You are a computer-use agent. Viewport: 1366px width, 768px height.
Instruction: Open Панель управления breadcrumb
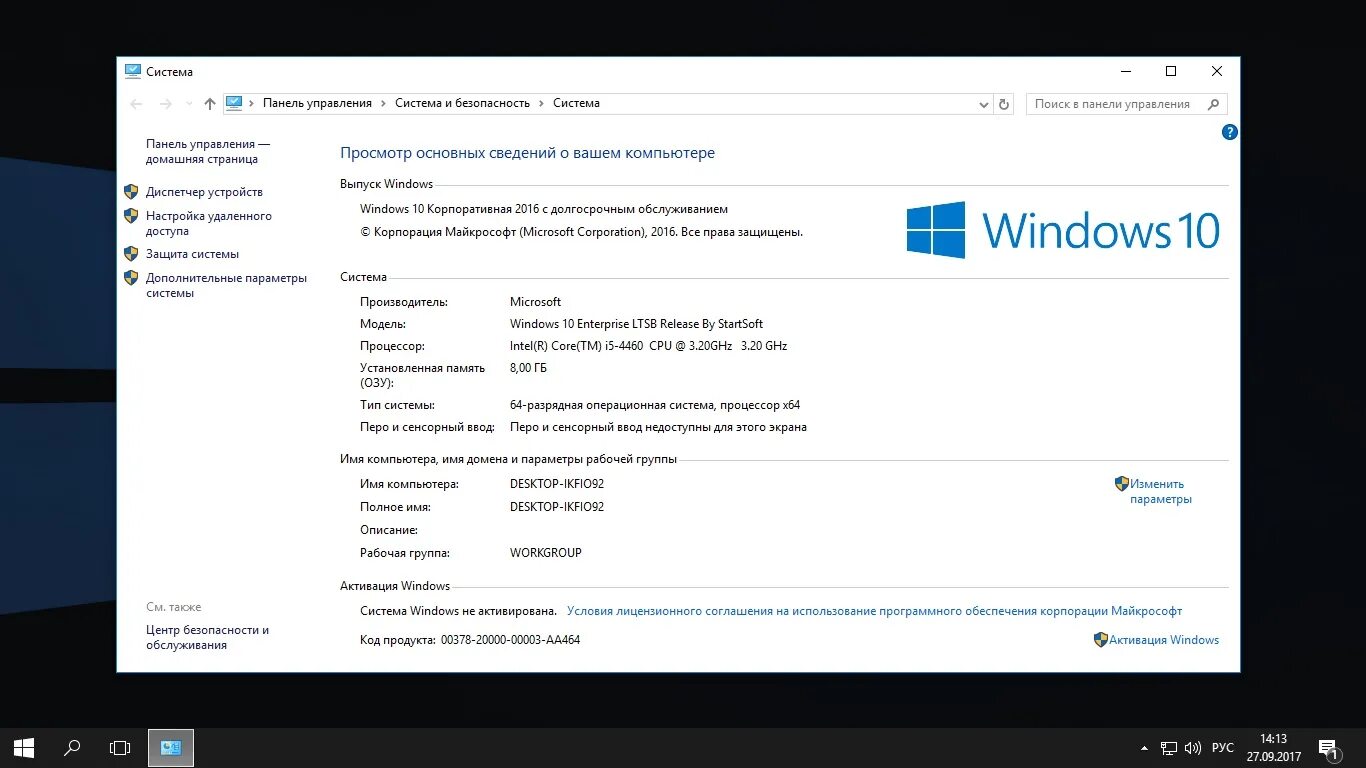(x=317, y=103)
